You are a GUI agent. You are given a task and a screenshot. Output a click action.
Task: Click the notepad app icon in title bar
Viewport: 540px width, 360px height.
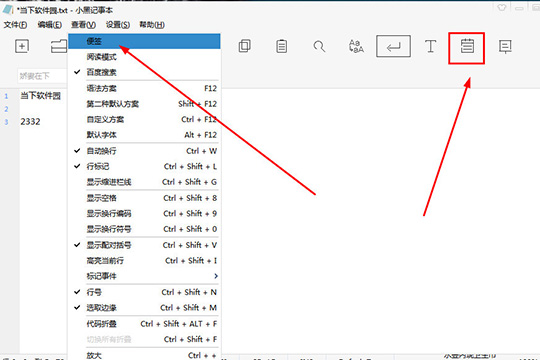(x=8, y=10)
